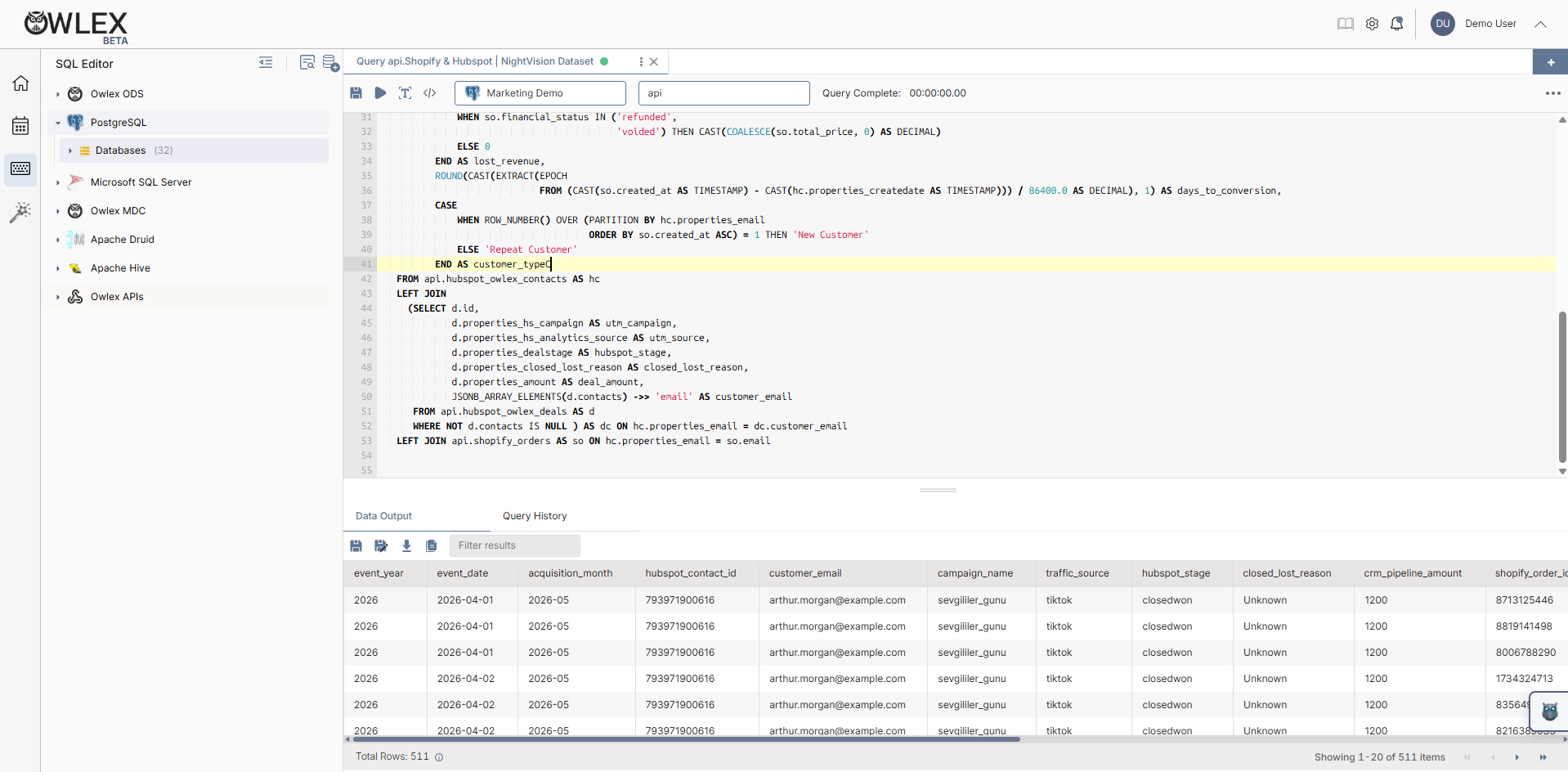This screenshot has width=1568, height=772.
Task: Sort by traffic_source column header
Action: tap(1077, 573)
